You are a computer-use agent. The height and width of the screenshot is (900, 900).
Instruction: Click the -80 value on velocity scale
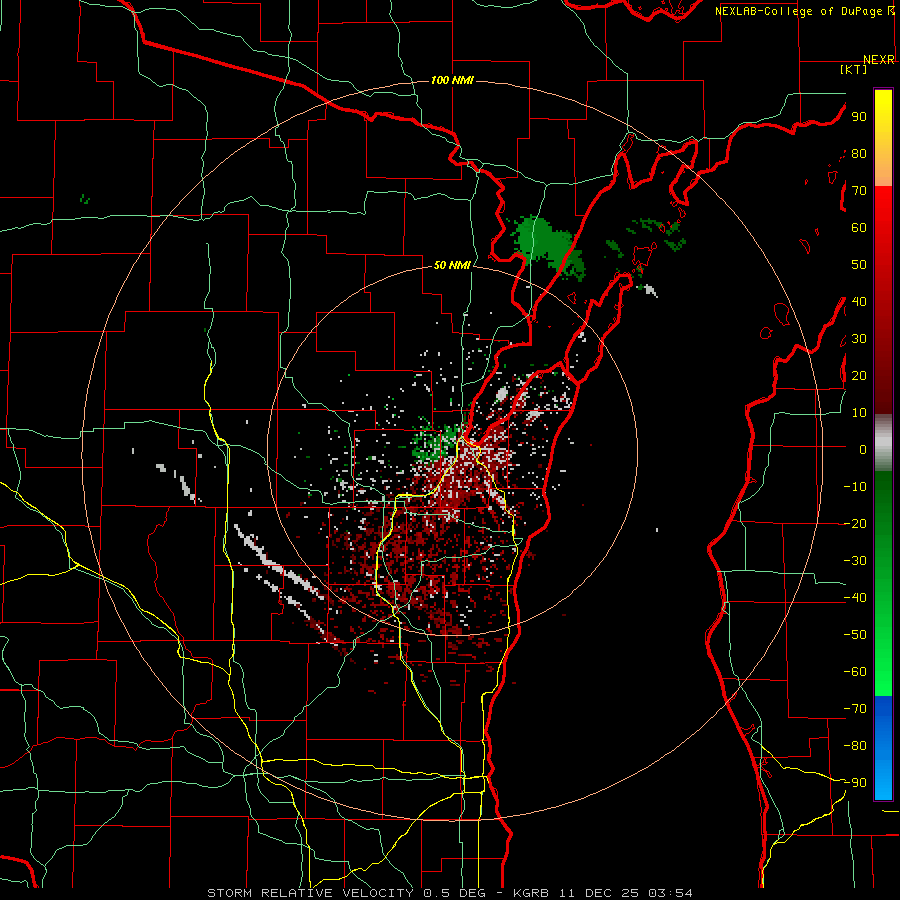[x=855, y=746]
